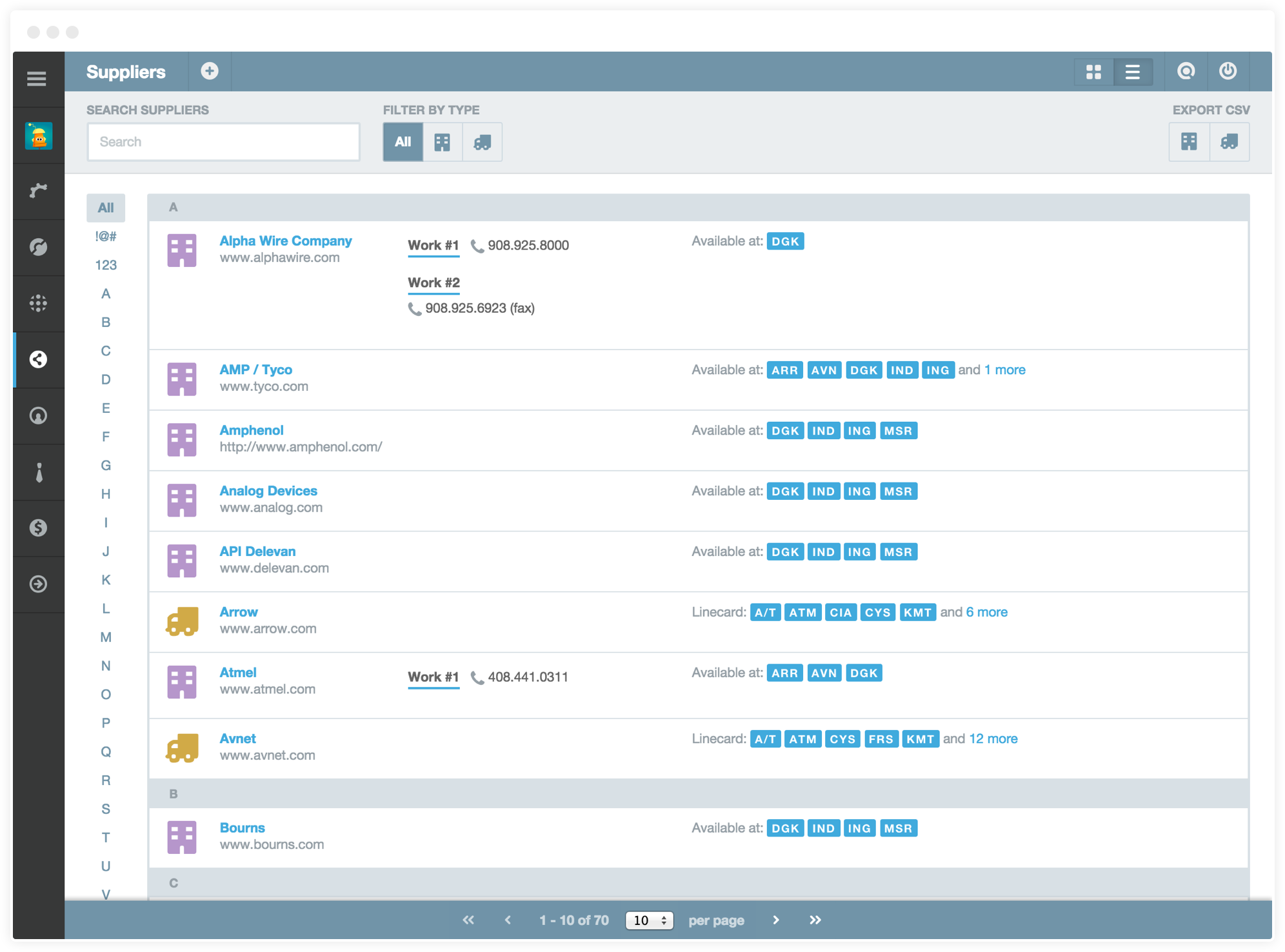Open the necktie icon in the sidebar
This screenshot has height=952, width=1285.
(x=39, y=472)
